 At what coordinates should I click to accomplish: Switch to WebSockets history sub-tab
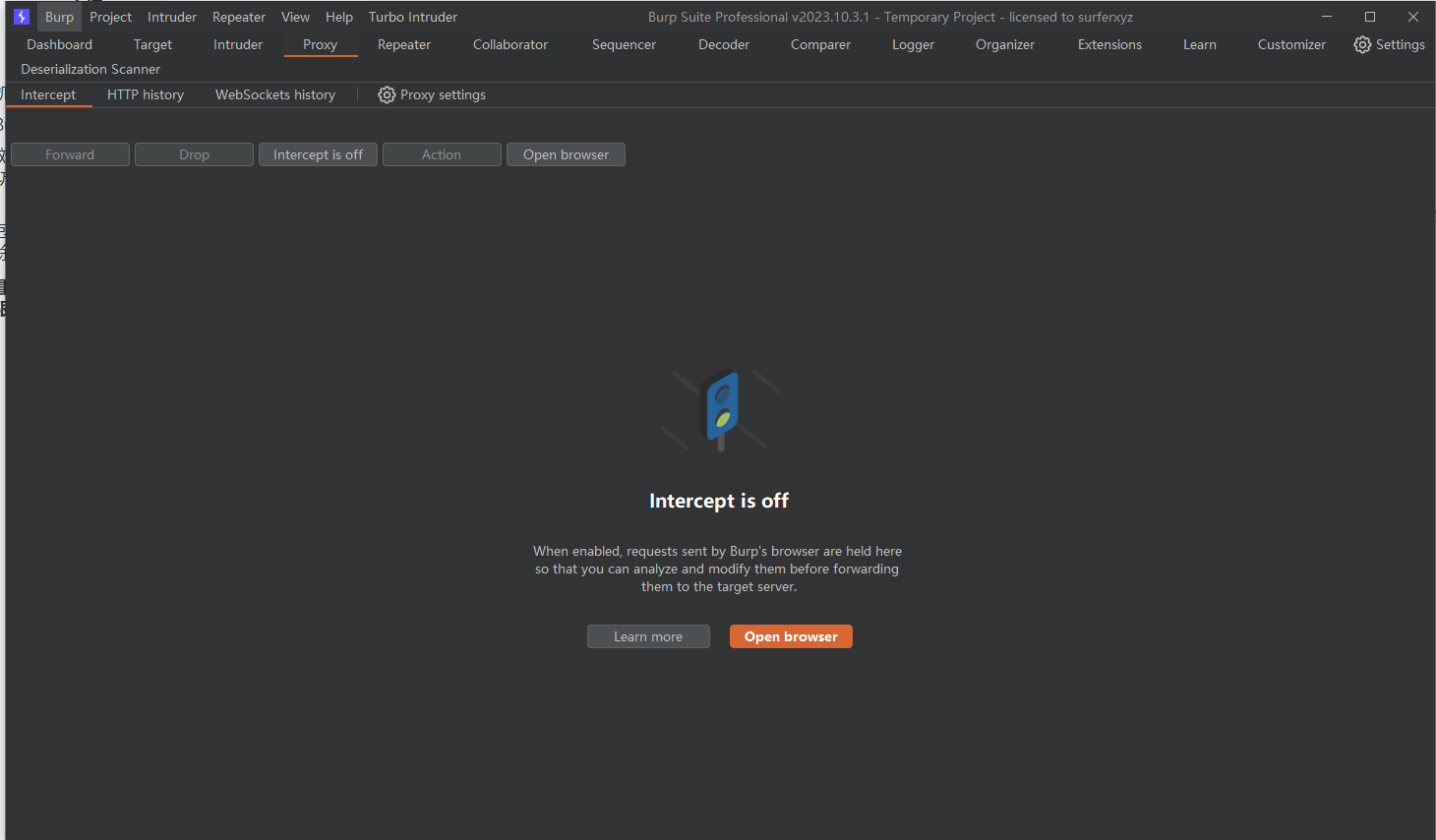point(275,94)
